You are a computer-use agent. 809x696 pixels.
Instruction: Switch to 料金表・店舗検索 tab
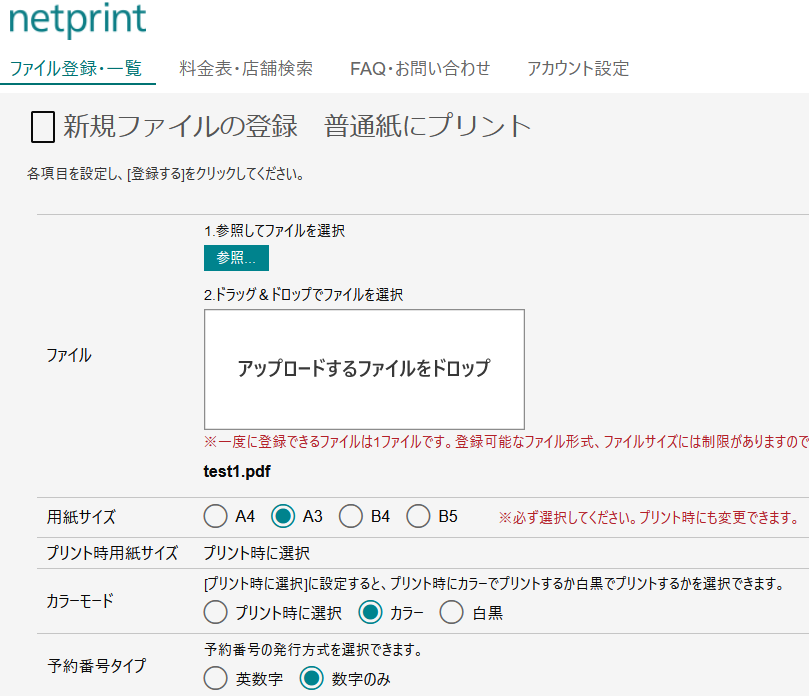pyautogui.click(x=246, y=68)
